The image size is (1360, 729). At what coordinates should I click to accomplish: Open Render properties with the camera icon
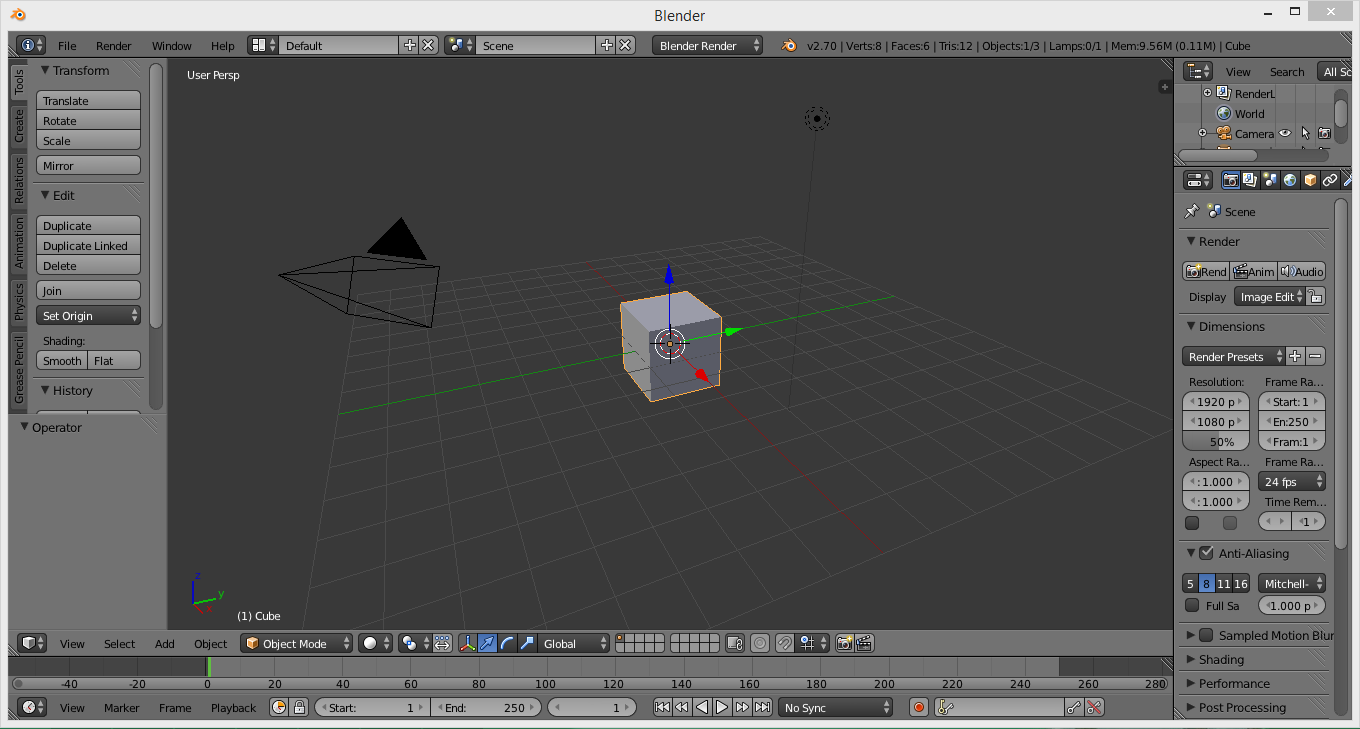click(1231, 180)
